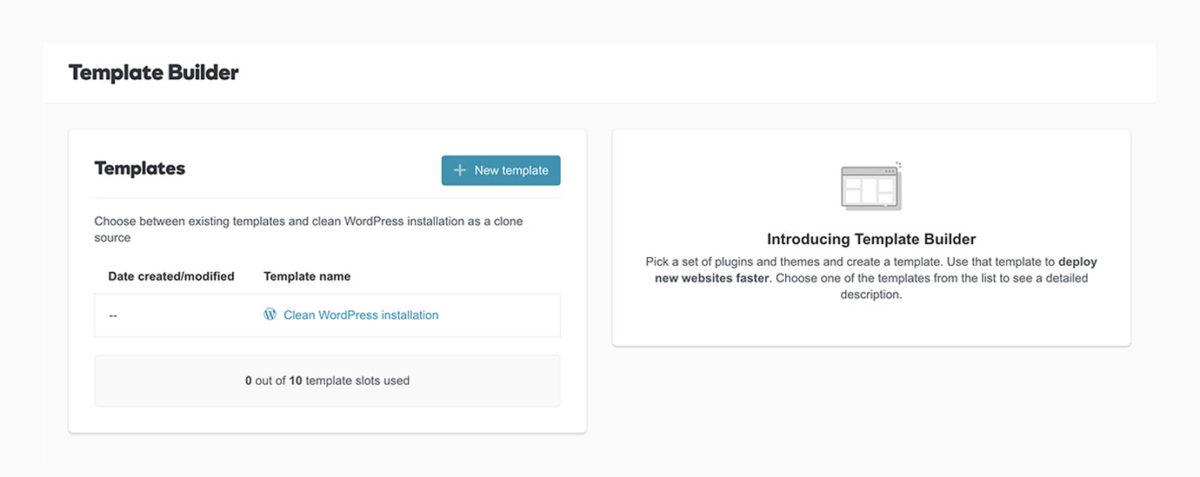Image resolution: width=1200 pixels, height=477 pixels.
Task: Click the Templates panel heading
Action: click(140, 168)
